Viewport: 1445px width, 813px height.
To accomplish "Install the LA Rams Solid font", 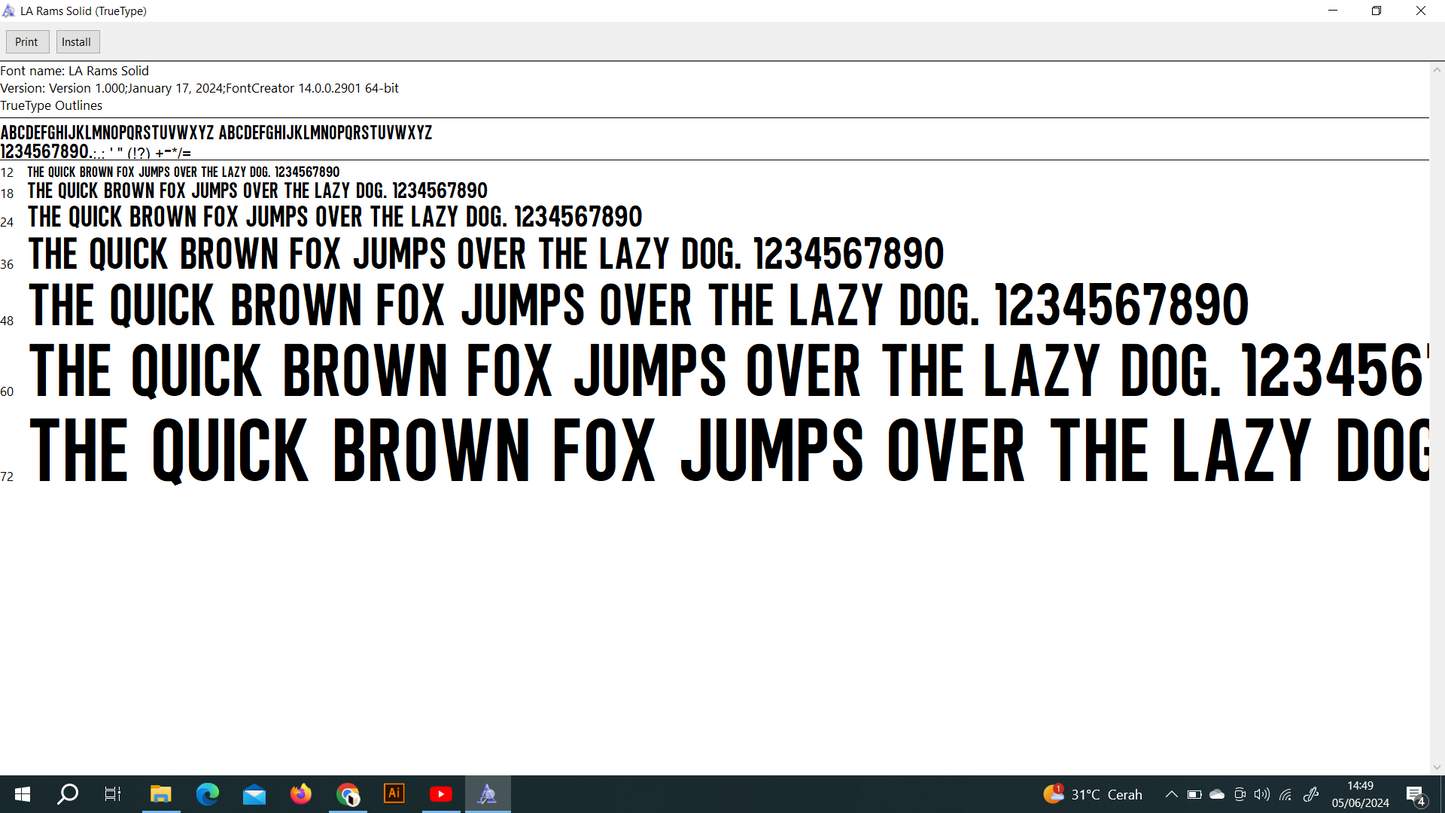I will click(x=77, y=42).
